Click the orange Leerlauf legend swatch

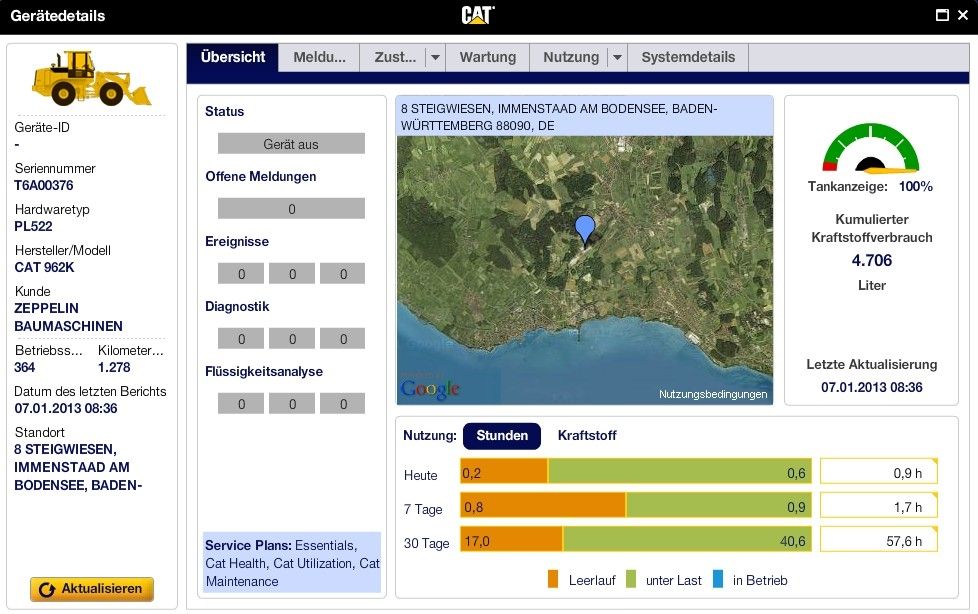(553, 579)
